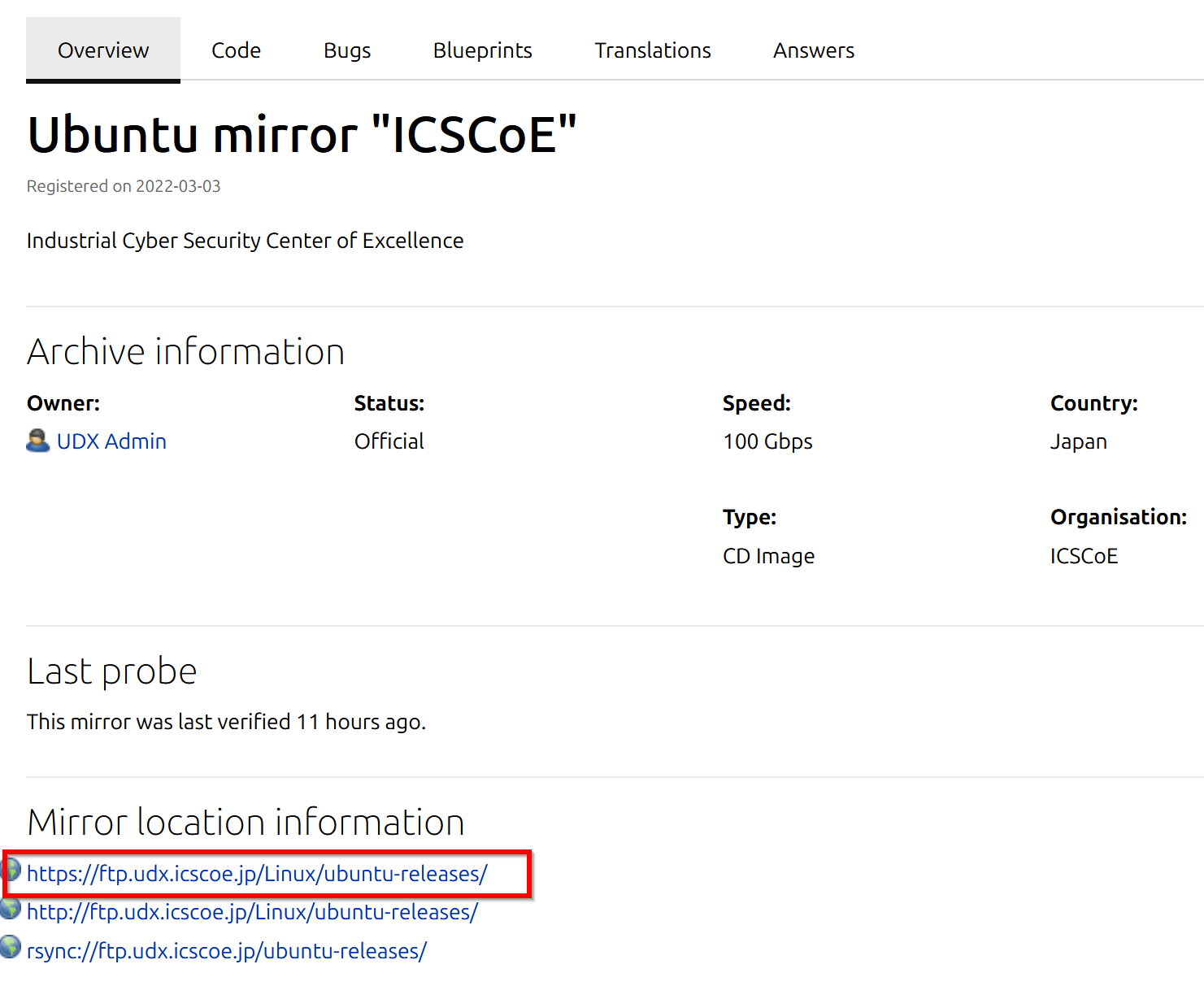Click the "Speed:" label
The height and width of the screenshot is (986, 1204).
click(757, 404)
